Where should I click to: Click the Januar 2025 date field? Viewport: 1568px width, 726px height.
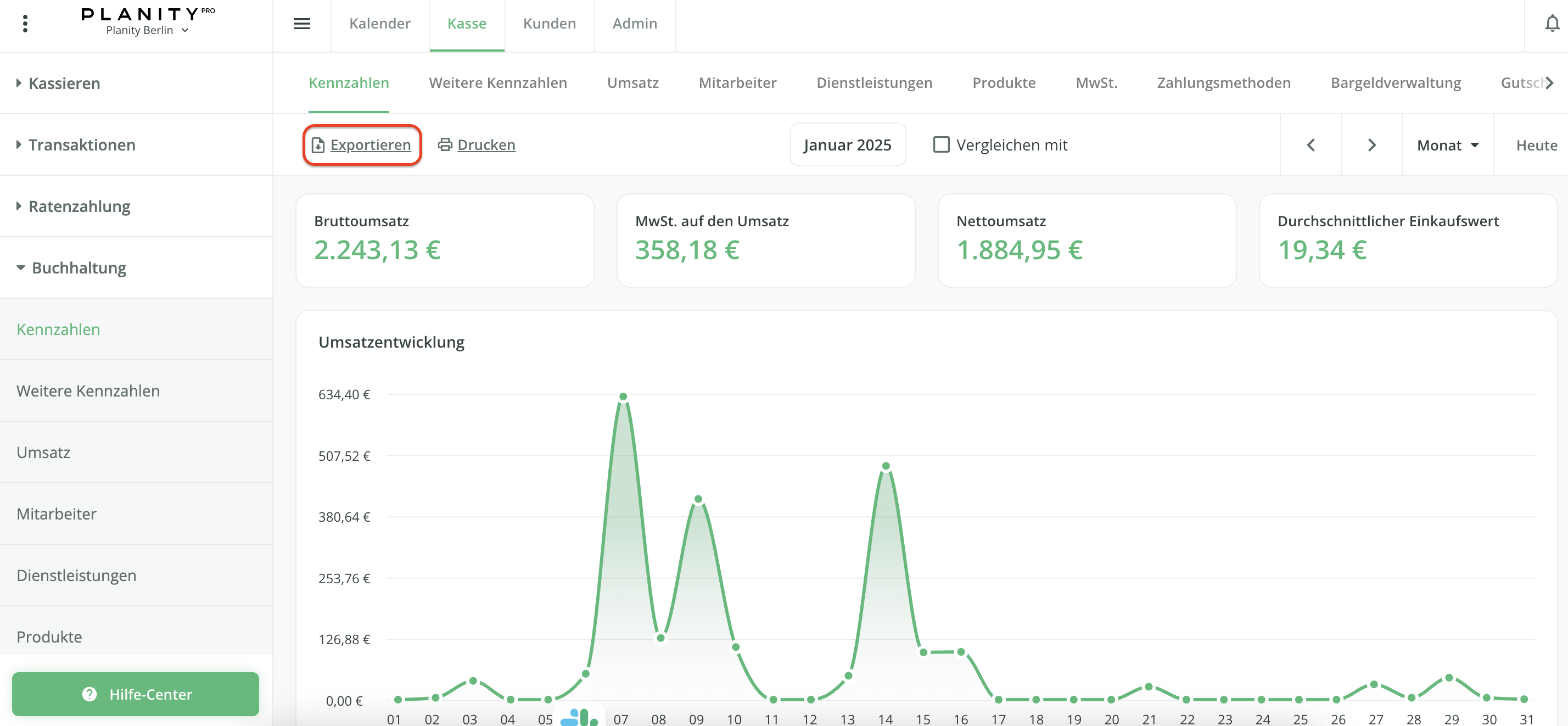tap(847, 145)
